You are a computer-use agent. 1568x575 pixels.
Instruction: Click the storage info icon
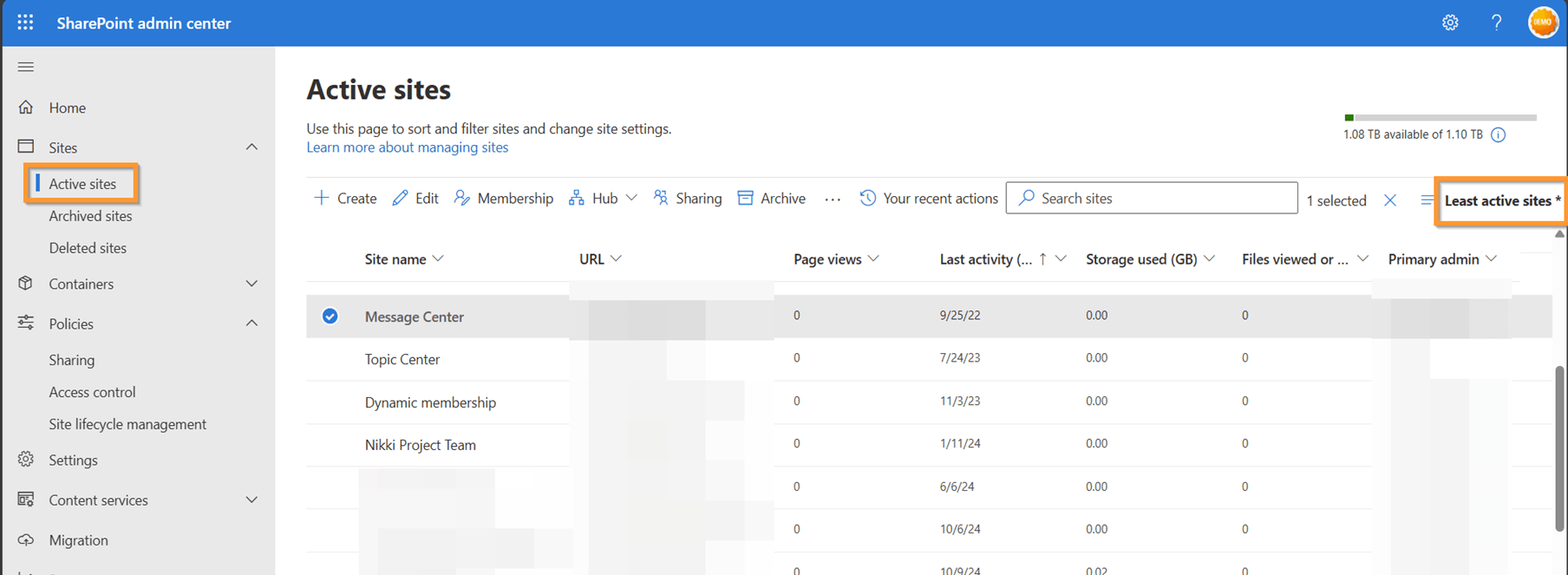(x=1498, y=134)
